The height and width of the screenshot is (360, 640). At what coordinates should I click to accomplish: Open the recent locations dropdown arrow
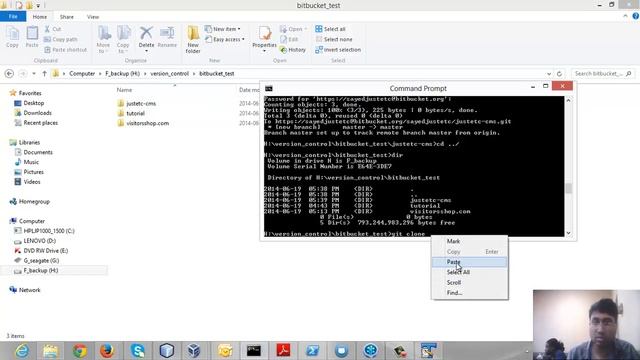pos(33,73)
